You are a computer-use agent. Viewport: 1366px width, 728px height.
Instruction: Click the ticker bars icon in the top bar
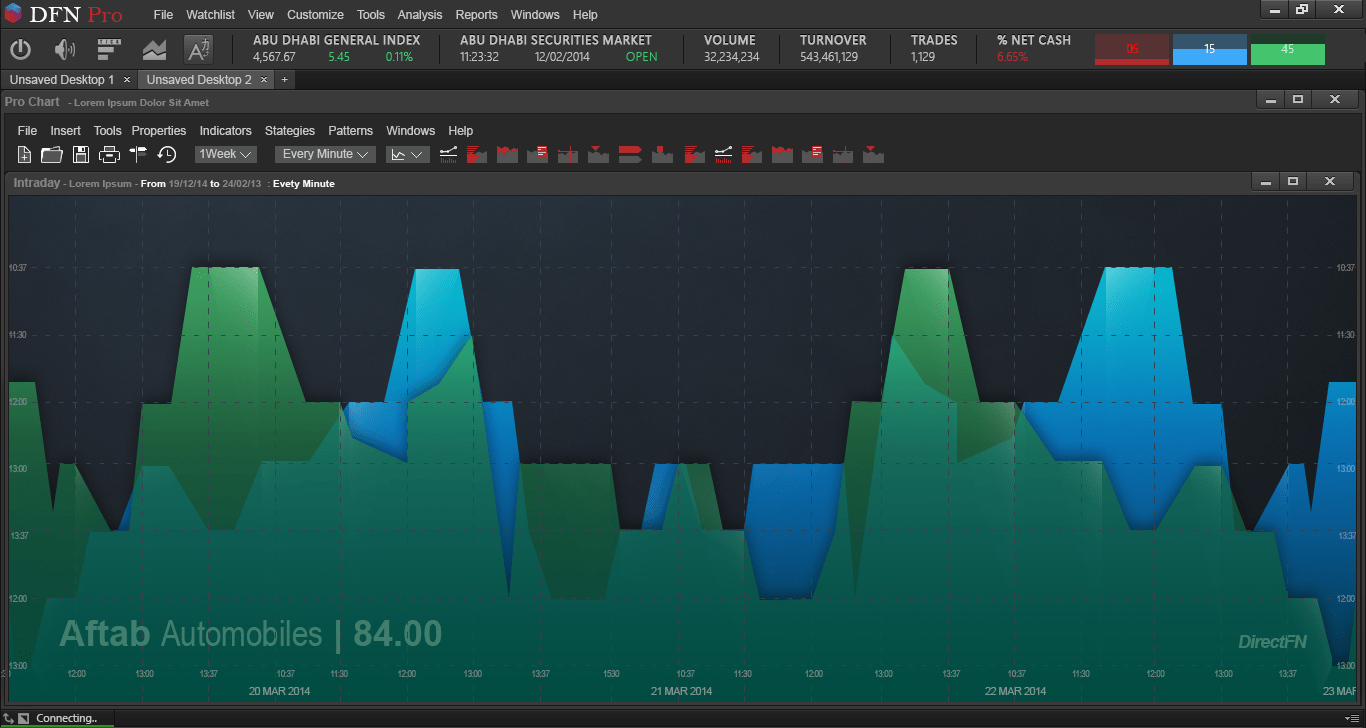109,49
